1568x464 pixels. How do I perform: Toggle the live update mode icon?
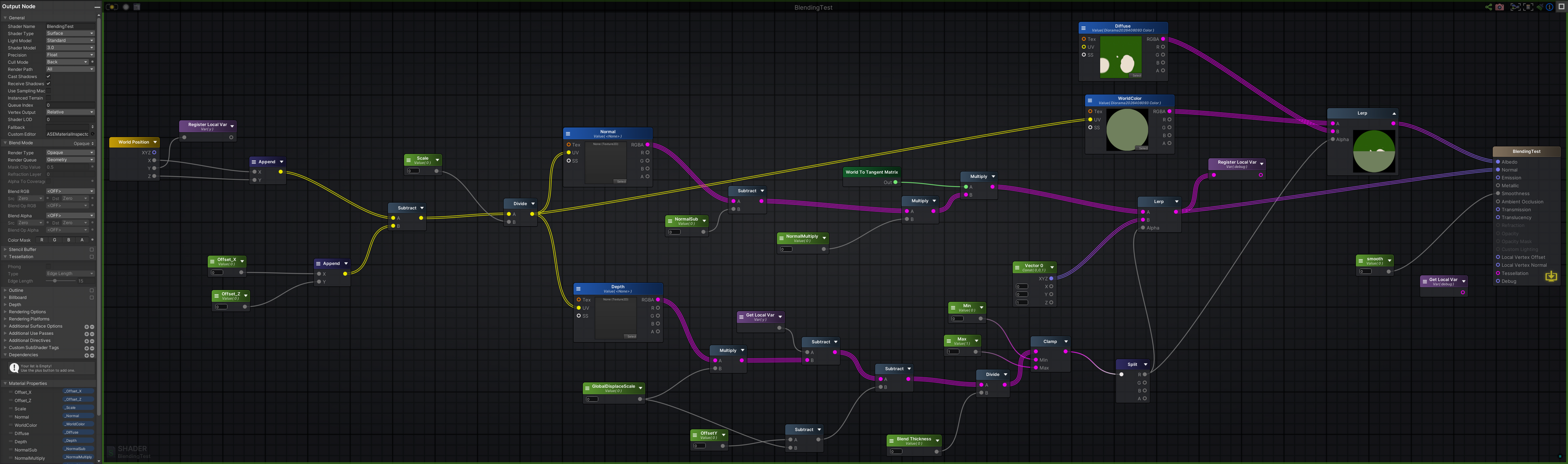[x=111, y=7]
